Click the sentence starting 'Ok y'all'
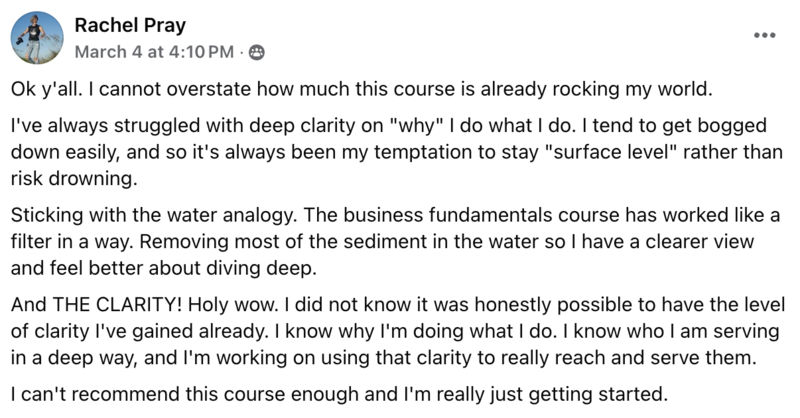800x418 pixels. (x=362, y=89)
